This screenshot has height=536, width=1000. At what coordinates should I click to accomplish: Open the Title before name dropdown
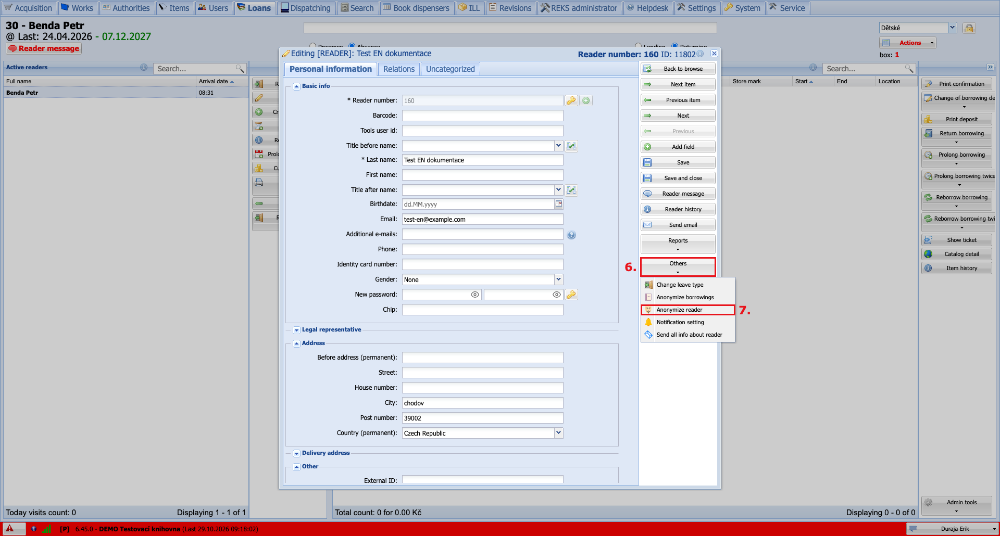[559, 146]
